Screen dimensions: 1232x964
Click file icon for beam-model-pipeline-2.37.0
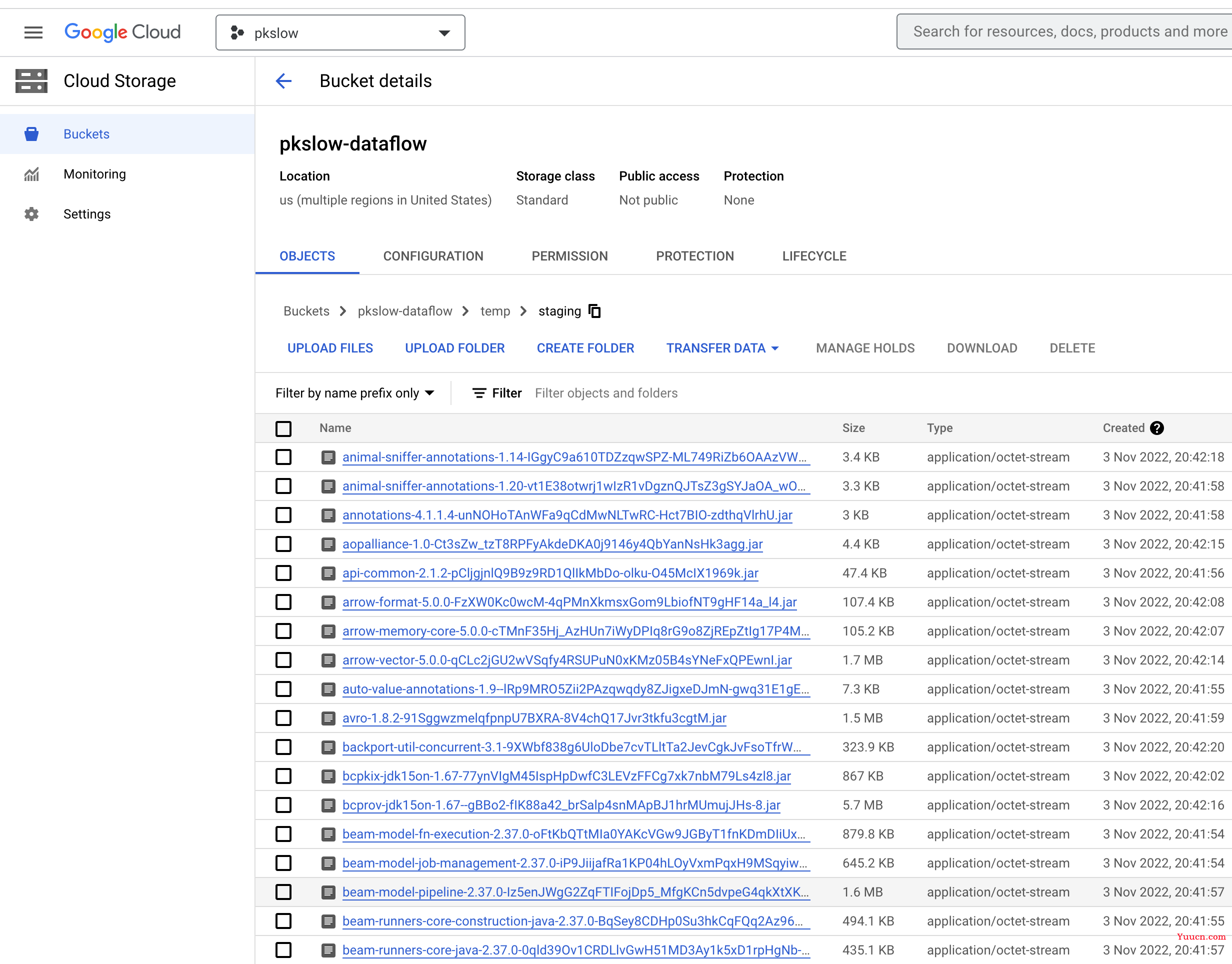point(328,892)
